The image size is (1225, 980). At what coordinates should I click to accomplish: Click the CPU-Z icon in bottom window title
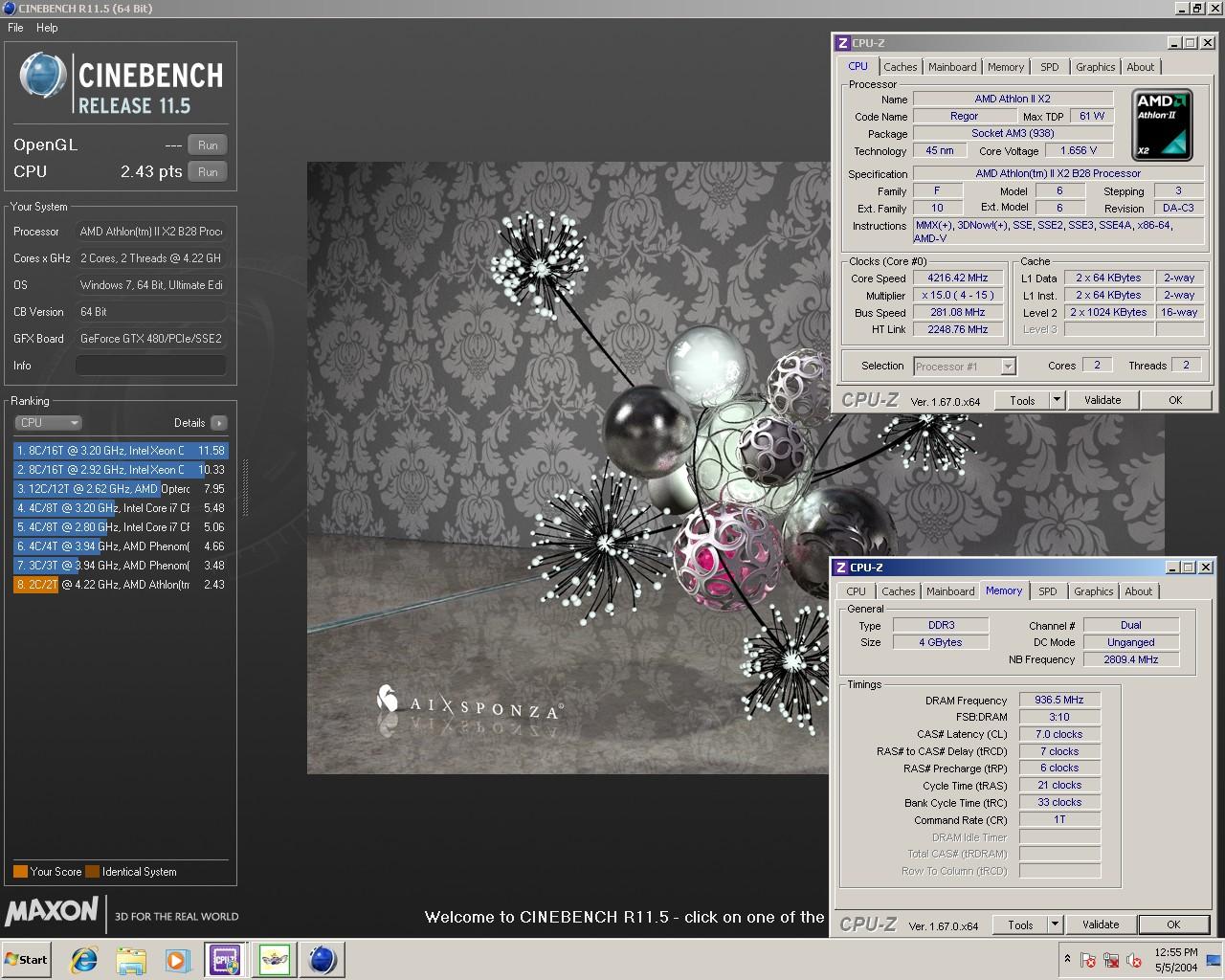(x=840, y=568)
